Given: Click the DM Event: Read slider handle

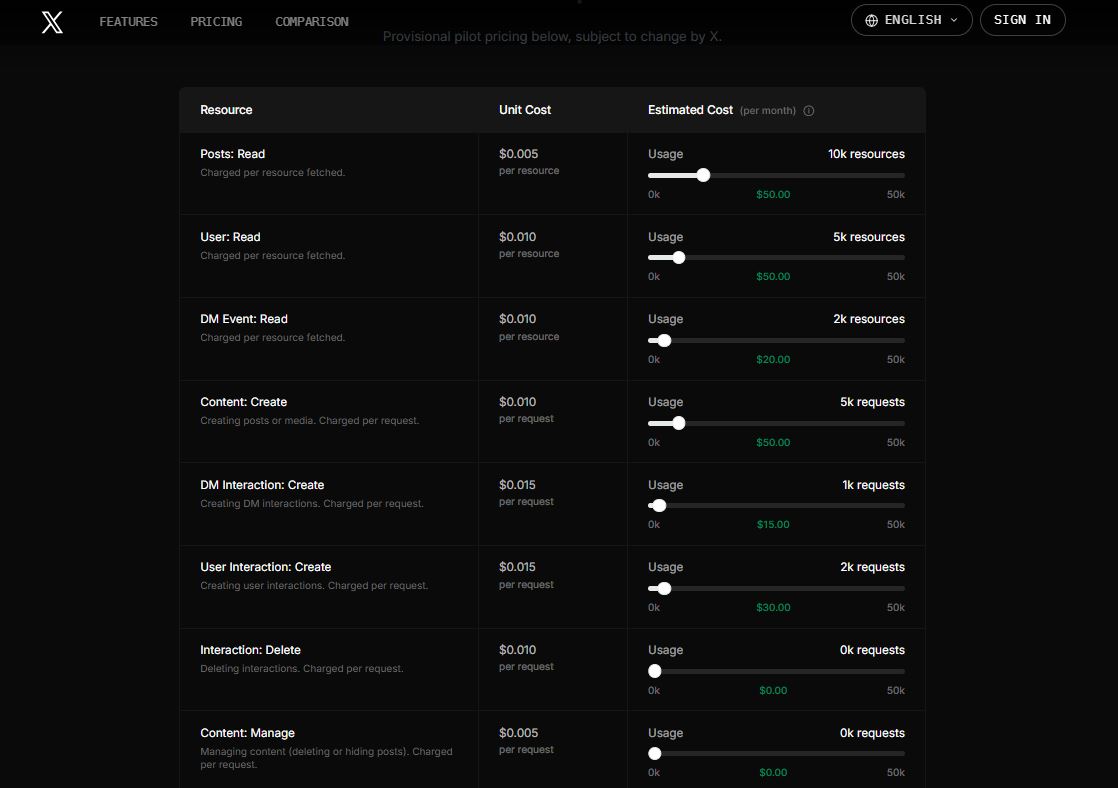Looking at the screenshot, I should coord(664,340).
